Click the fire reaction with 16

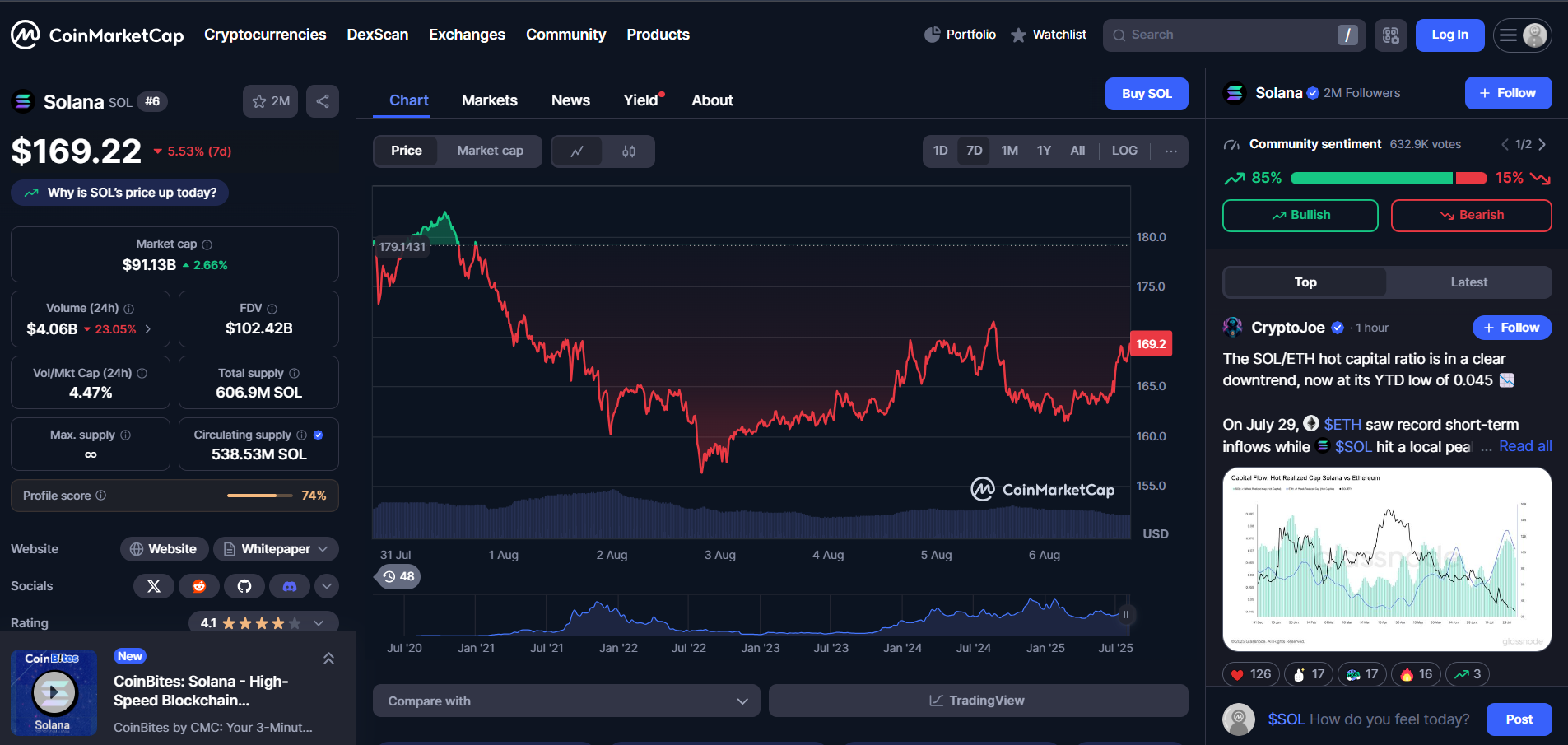point(1416,674)
